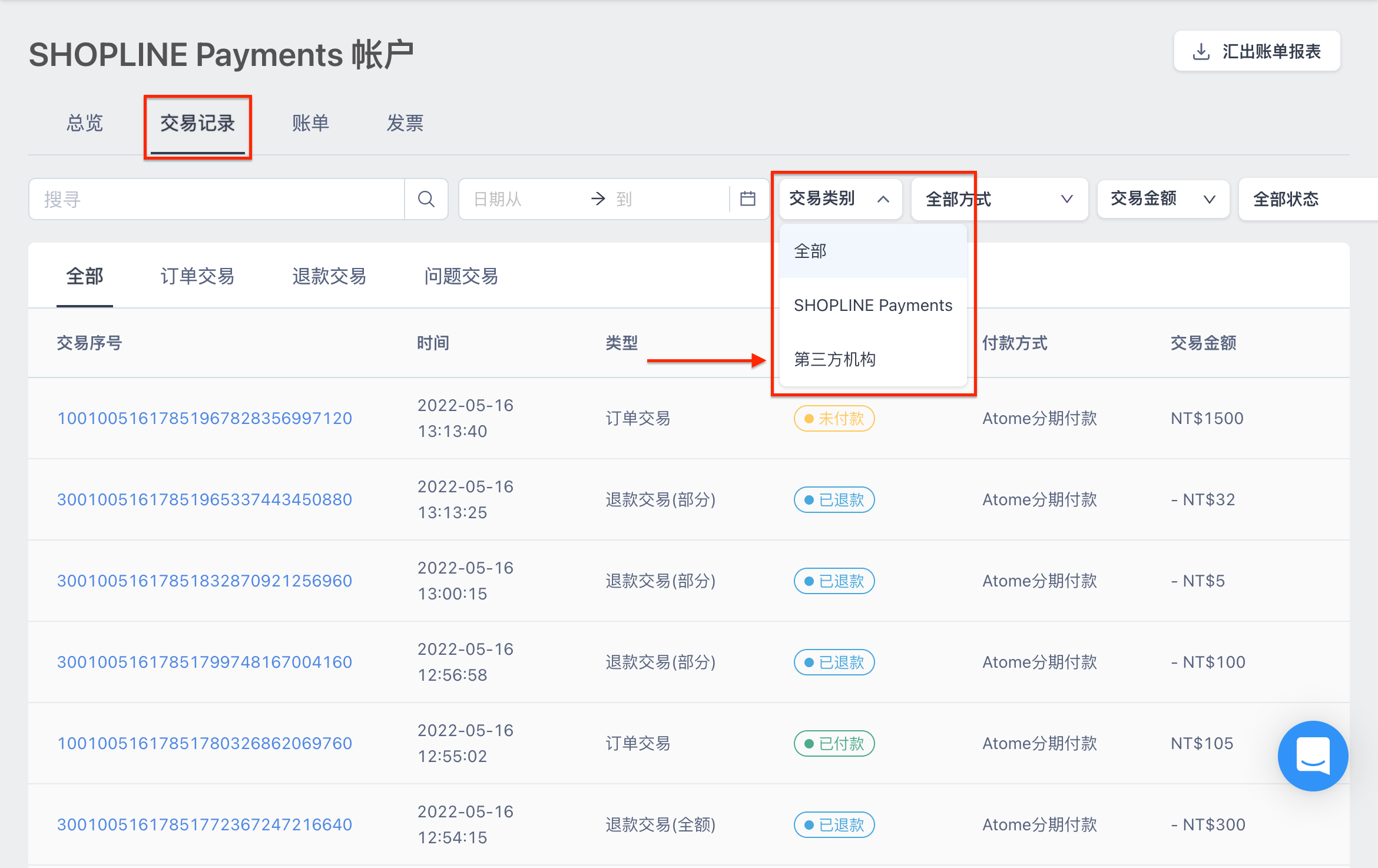
Task: Click the NT$1500 amount cell
Action: [1207, 418]
